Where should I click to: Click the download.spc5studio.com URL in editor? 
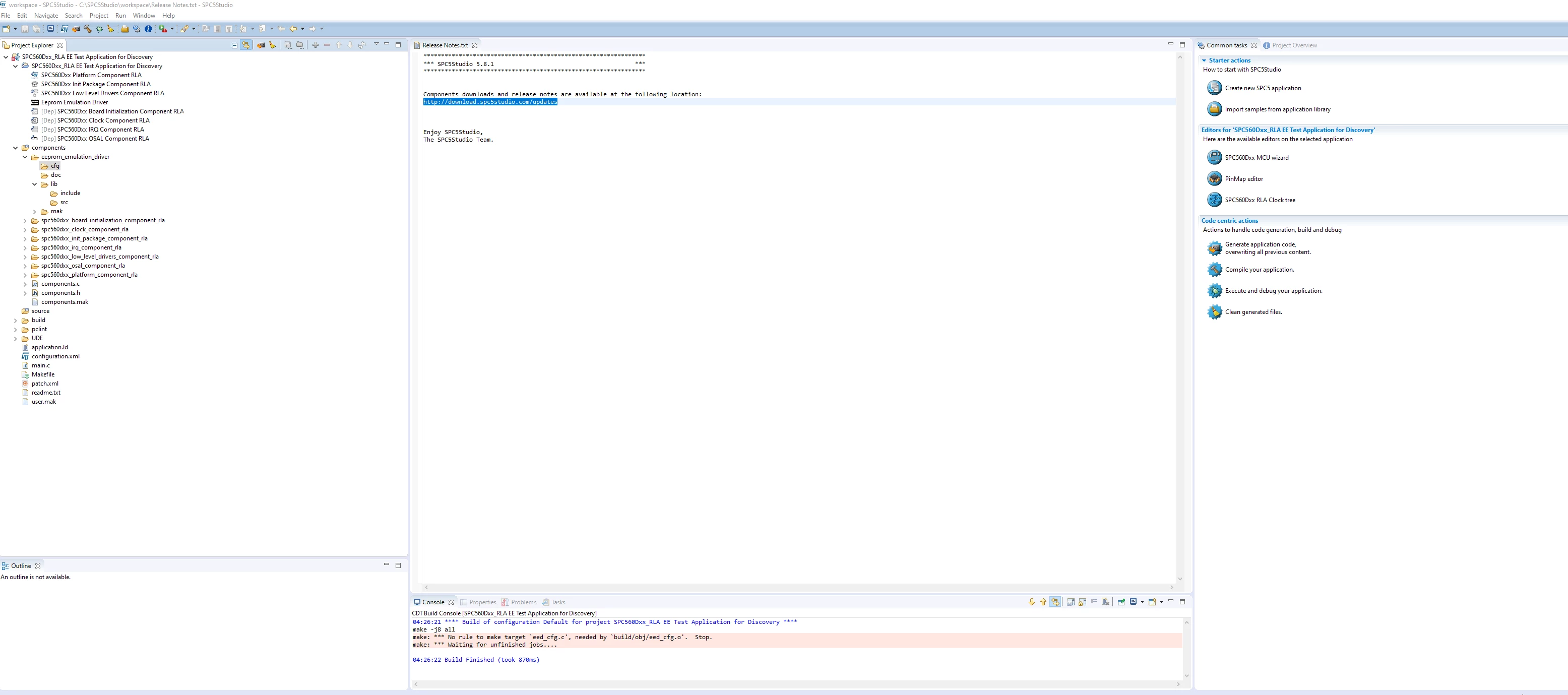pyautogui.click(x=490, y=102)
